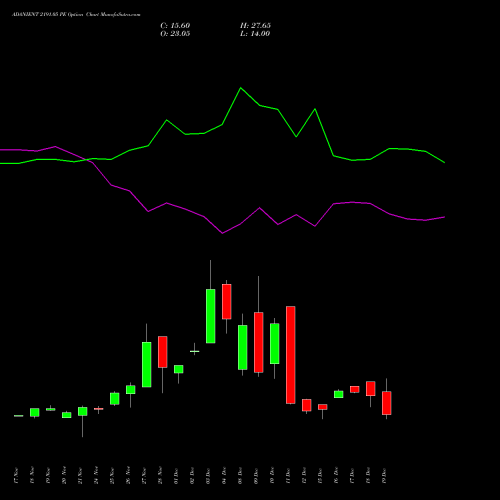Viewport: 500px width, 500px height.
Task: Click the 04 Dec date label
Action: pos(224,476)
